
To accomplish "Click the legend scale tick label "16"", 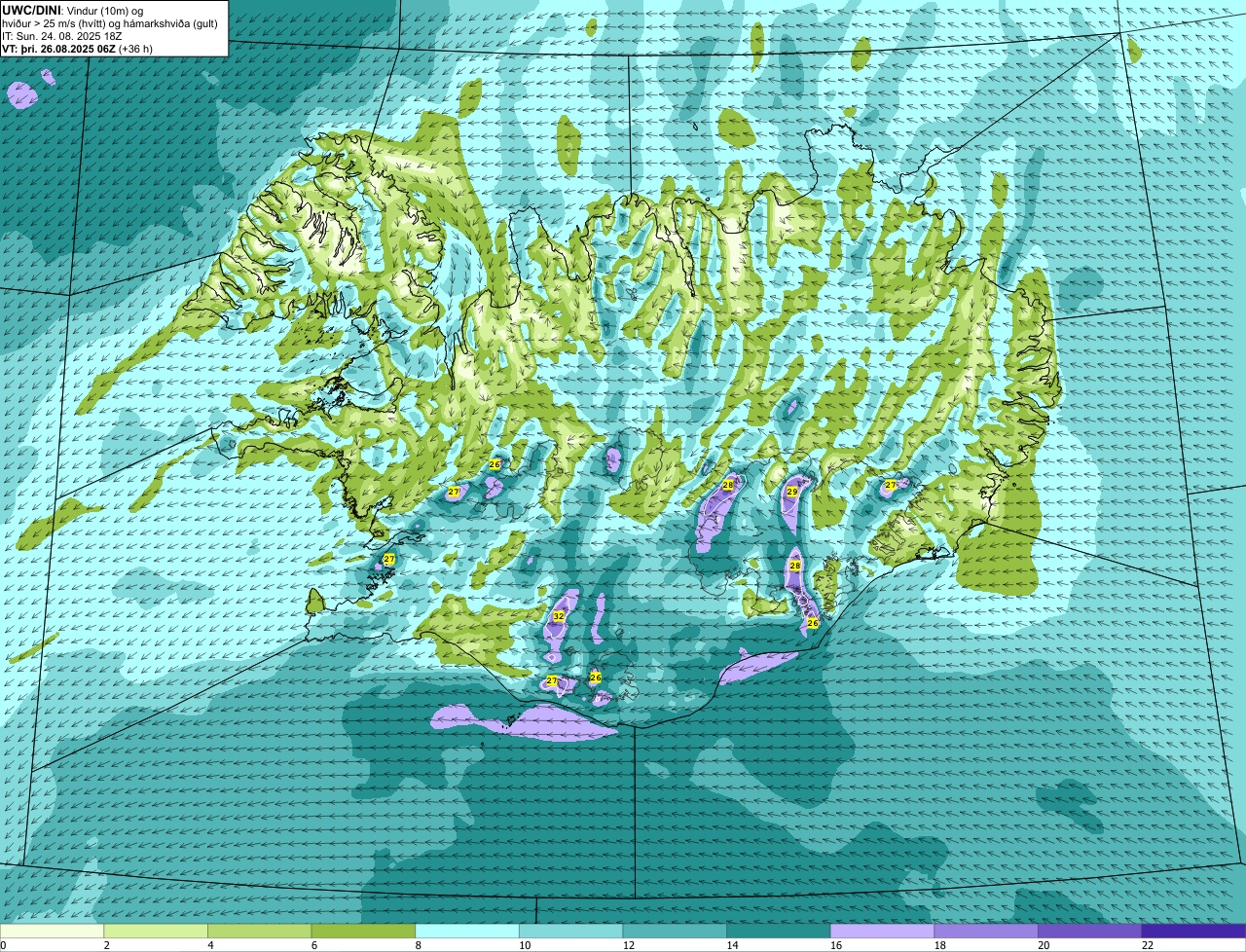I will pyautogui.click(x=835, y=945).
